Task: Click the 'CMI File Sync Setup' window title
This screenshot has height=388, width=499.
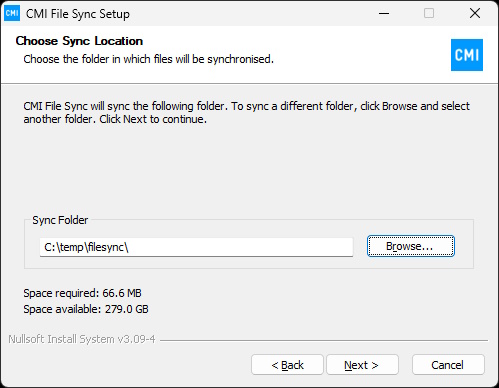Action: click(x=78, y=14)
